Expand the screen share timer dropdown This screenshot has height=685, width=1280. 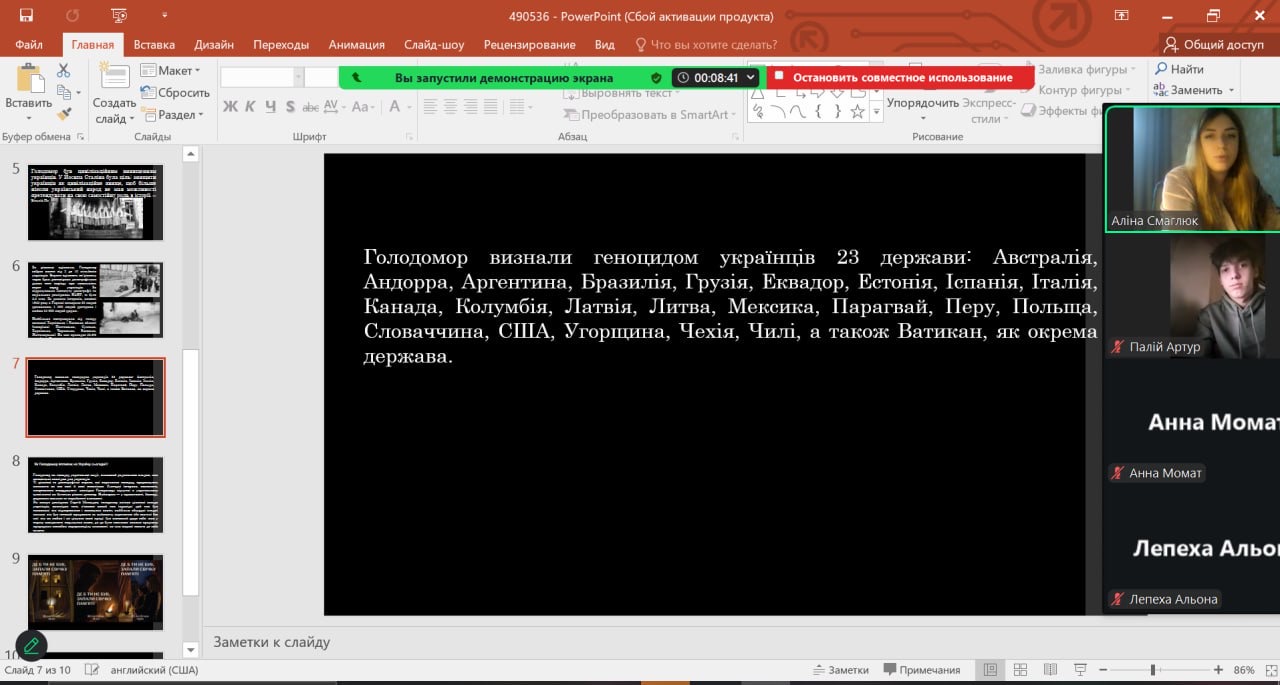751,78
